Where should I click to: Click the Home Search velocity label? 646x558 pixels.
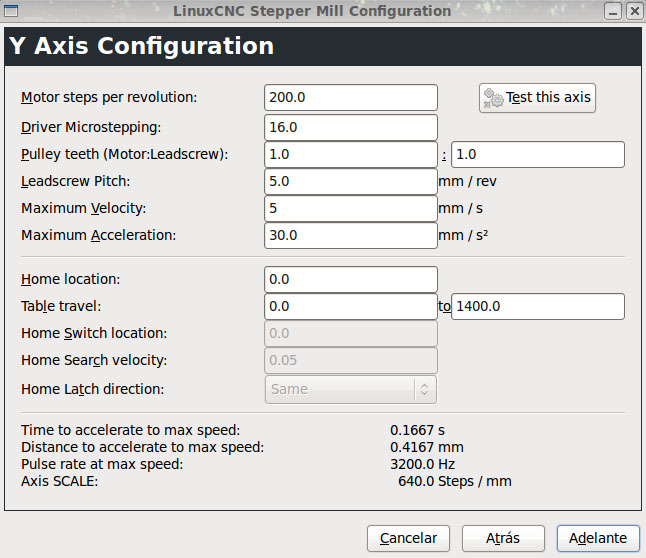point(94,361)
